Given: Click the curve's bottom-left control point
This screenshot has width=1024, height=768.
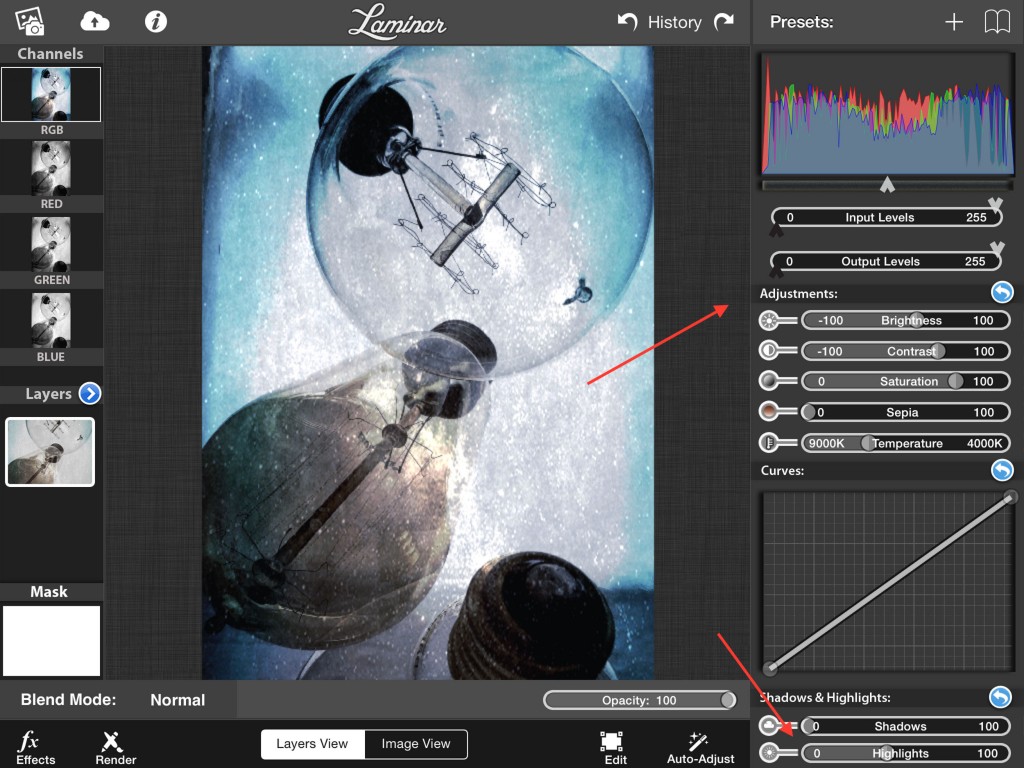Looking at the screenshot, I should tap(771, 667).
